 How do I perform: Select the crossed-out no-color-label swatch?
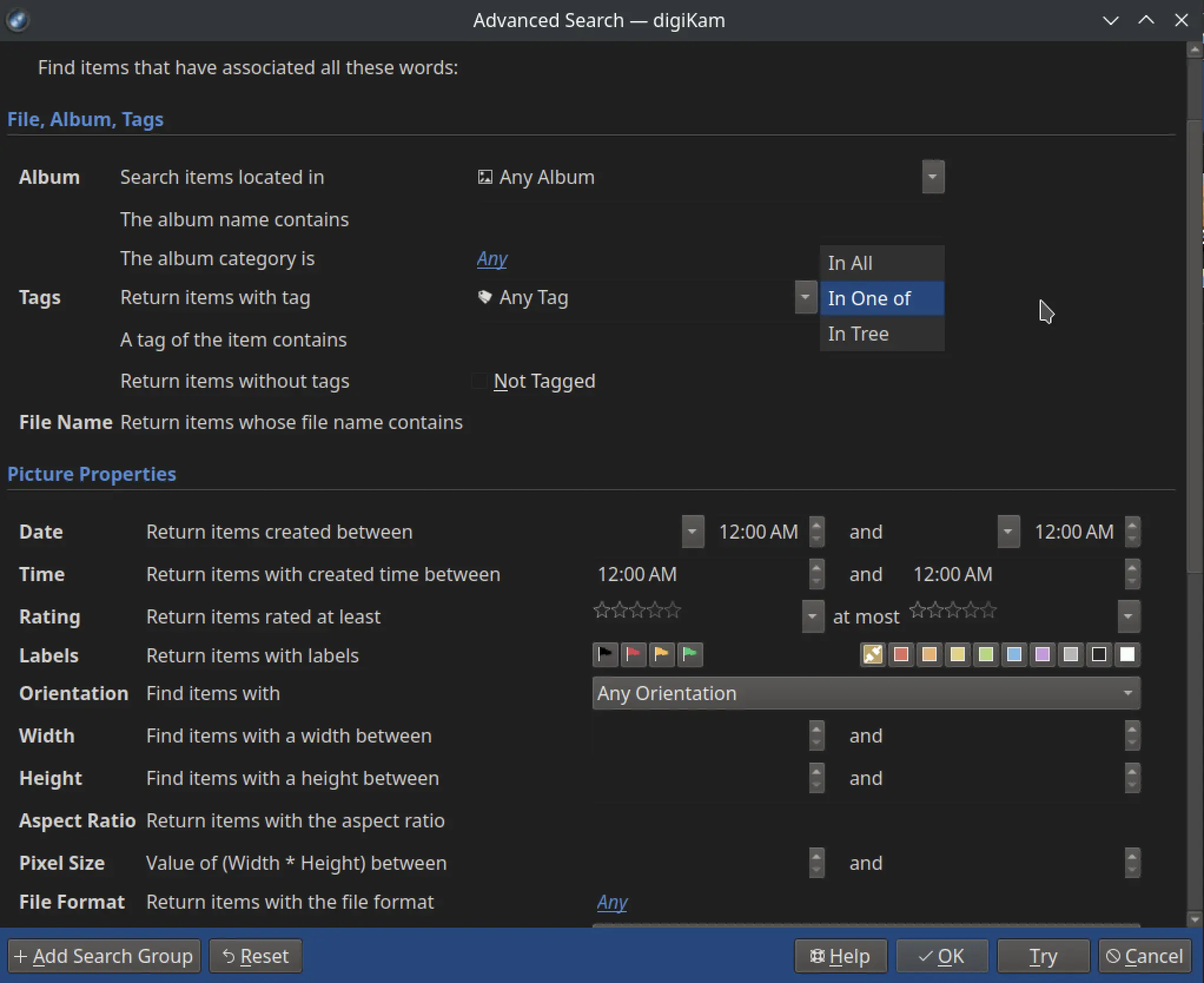click(x=874, y=655)
